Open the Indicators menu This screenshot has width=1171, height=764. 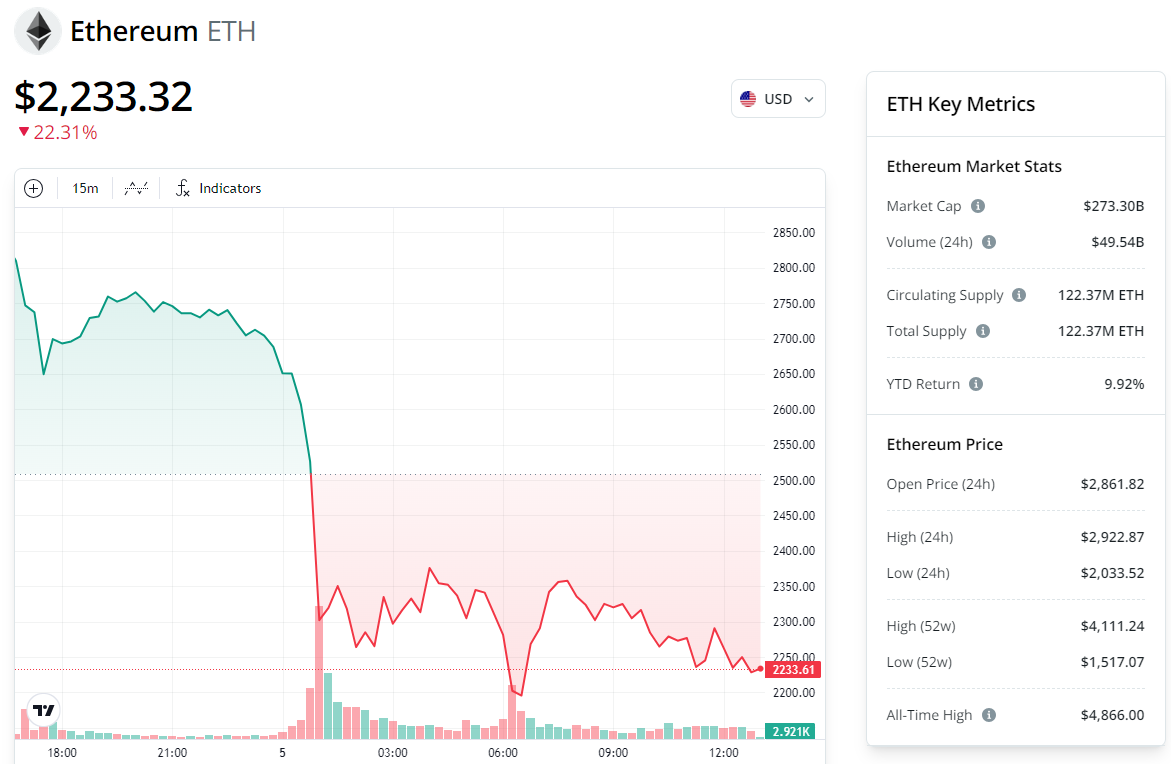click(x=230, y=188)
